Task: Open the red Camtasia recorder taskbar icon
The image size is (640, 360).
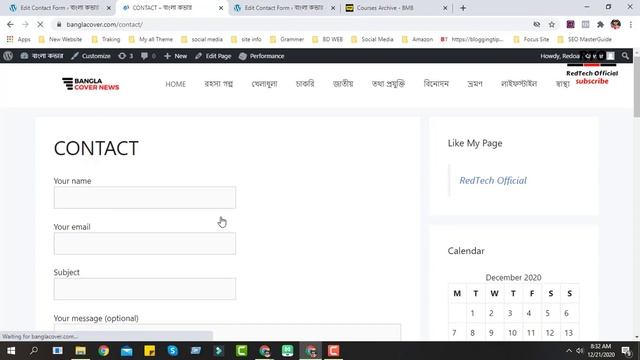Action: pyautogui.click(x=334, y=351)
